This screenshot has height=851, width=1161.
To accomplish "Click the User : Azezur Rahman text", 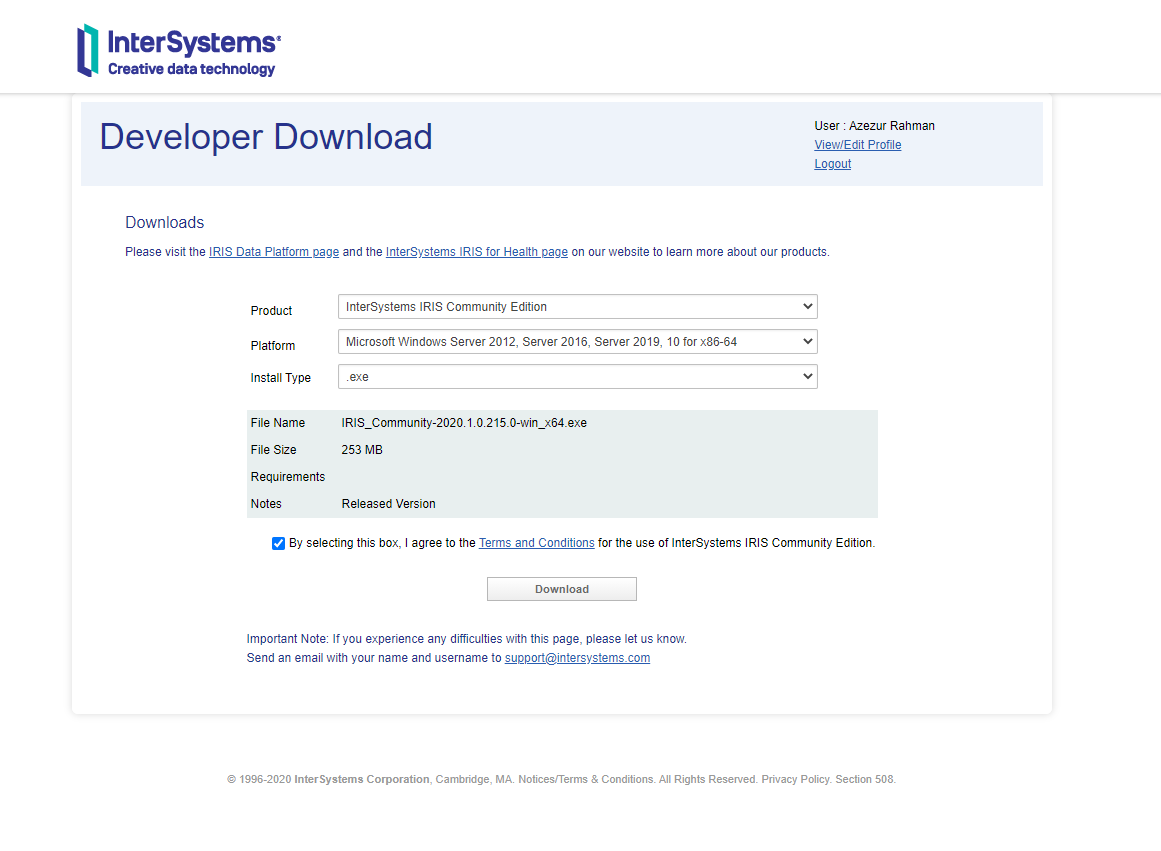I will 874,126.
